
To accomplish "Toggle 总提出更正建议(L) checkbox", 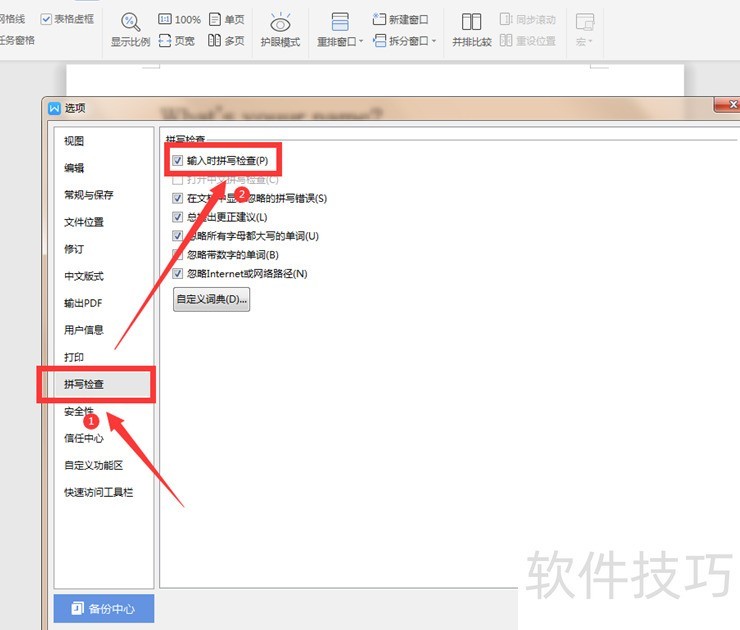I will click(177, 217).
